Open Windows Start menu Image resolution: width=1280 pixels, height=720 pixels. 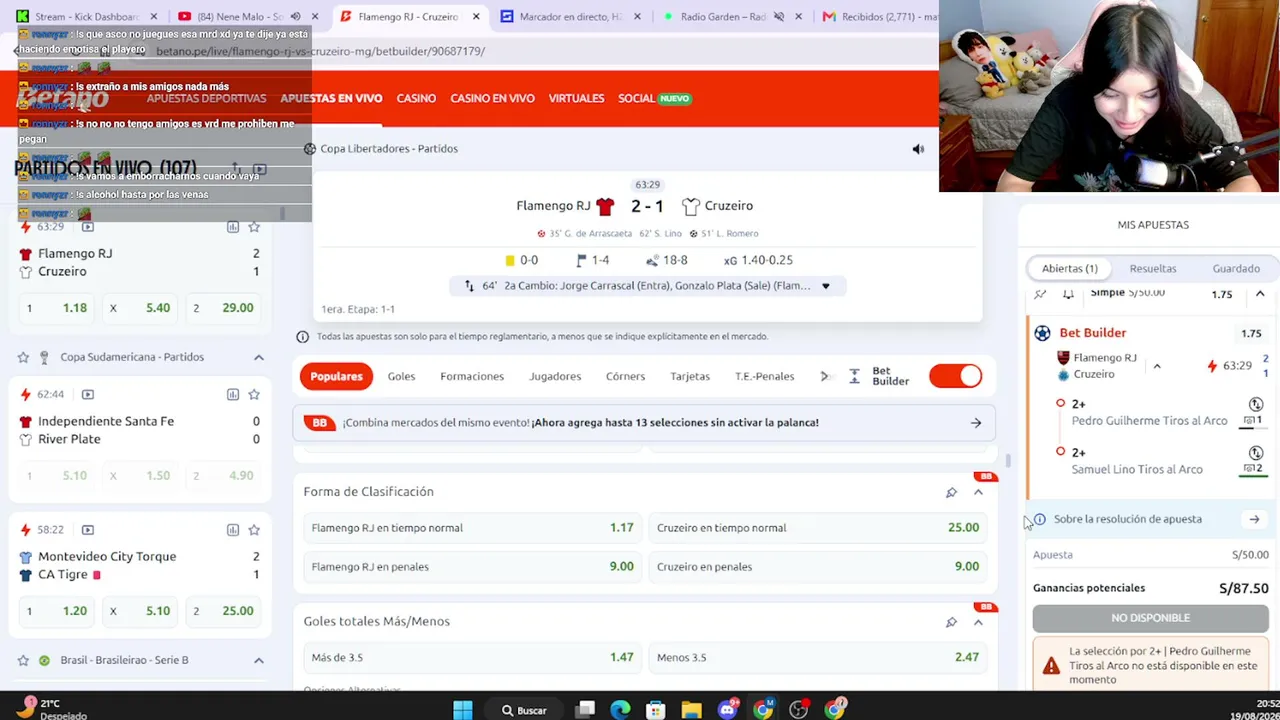[x=462, y=710]
